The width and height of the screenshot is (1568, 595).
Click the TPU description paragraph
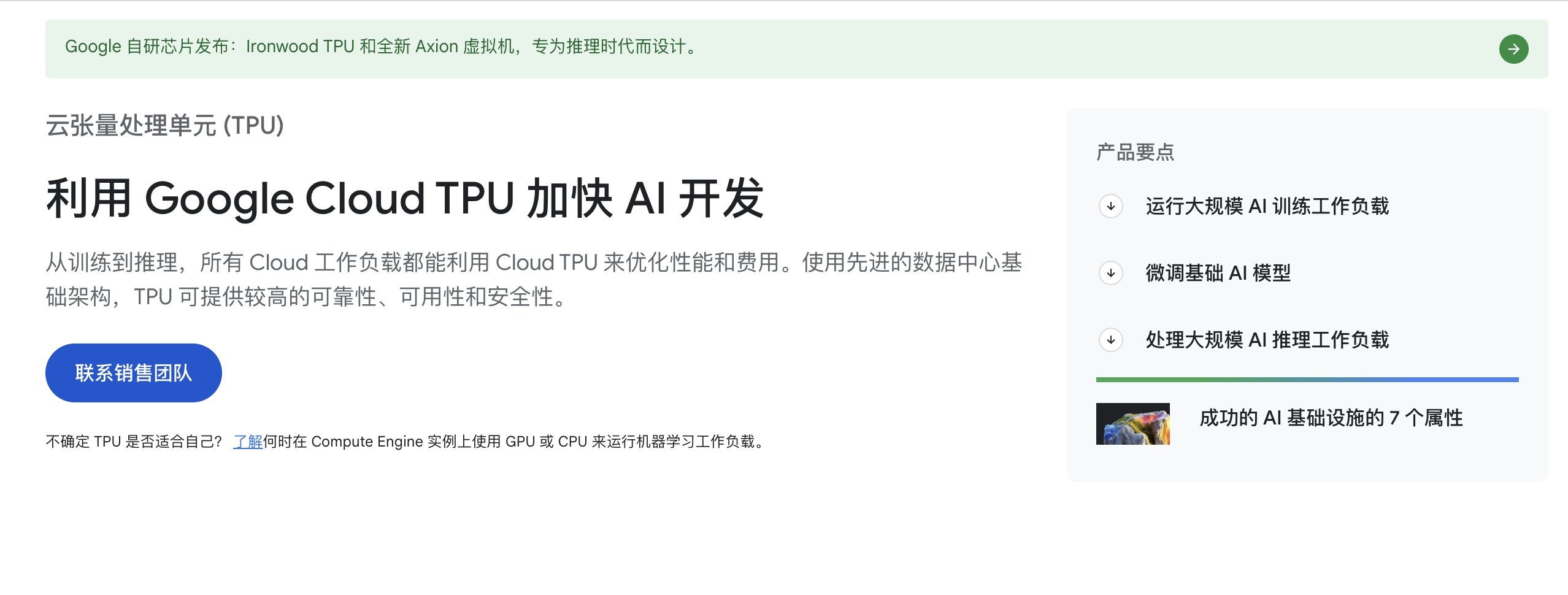coord(534,280)
